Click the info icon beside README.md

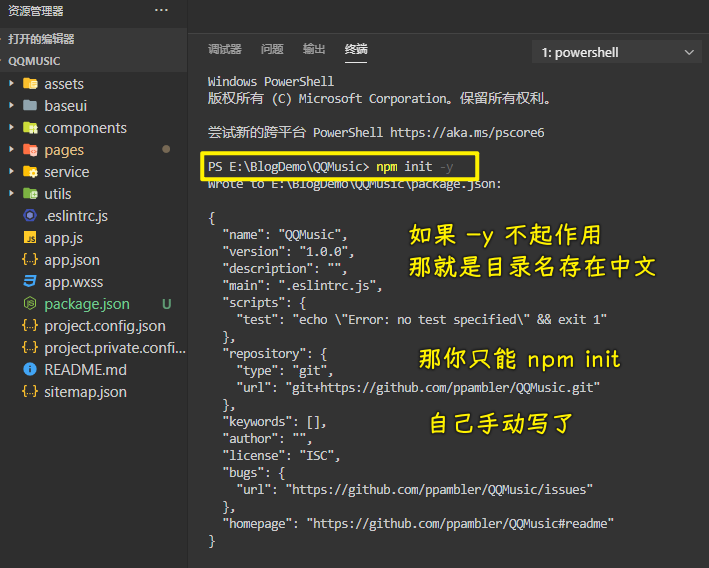pyautogui.click(x=30, y=369)
